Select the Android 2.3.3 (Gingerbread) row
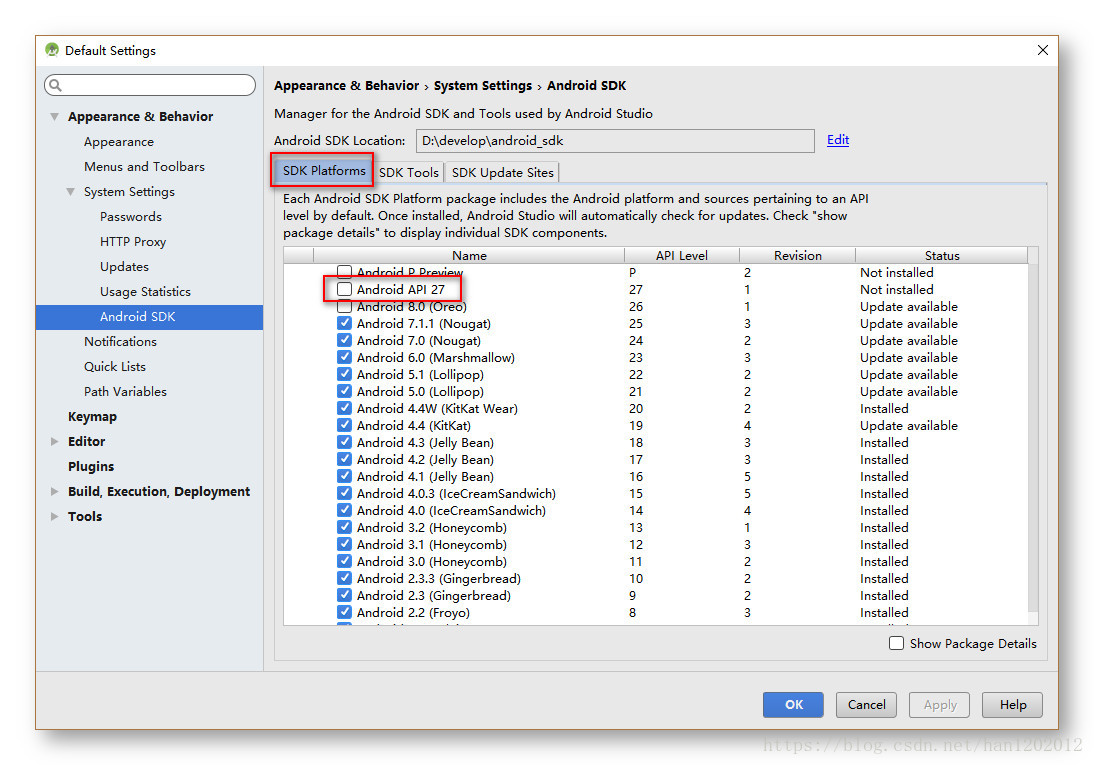1094x765 pixels. (656, 579)
